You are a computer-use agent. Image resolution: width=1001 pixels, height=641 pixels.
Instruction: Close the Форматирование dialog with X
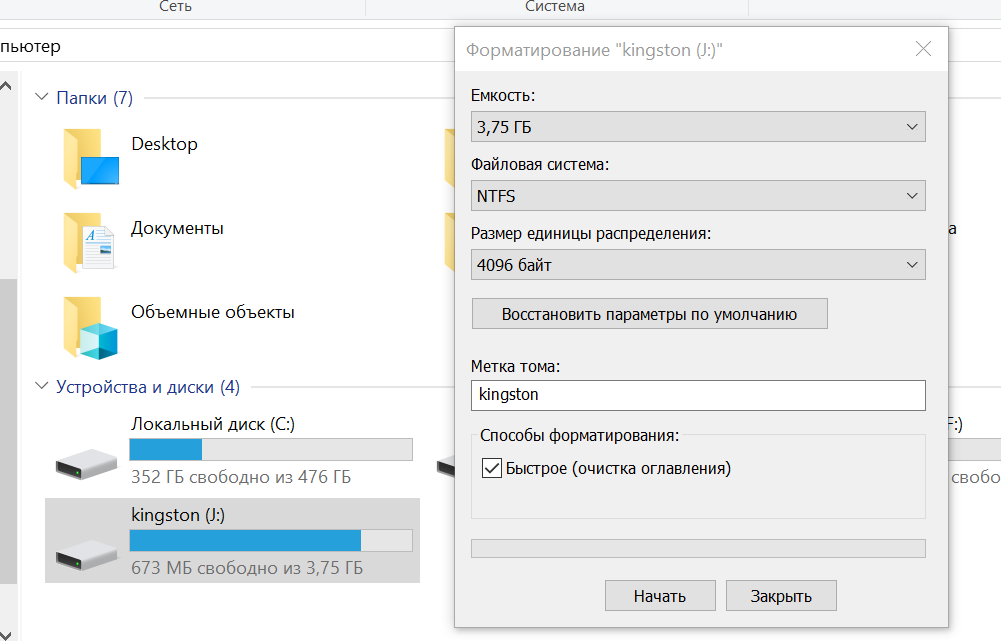pyautogui.click(x=923, y=49)
